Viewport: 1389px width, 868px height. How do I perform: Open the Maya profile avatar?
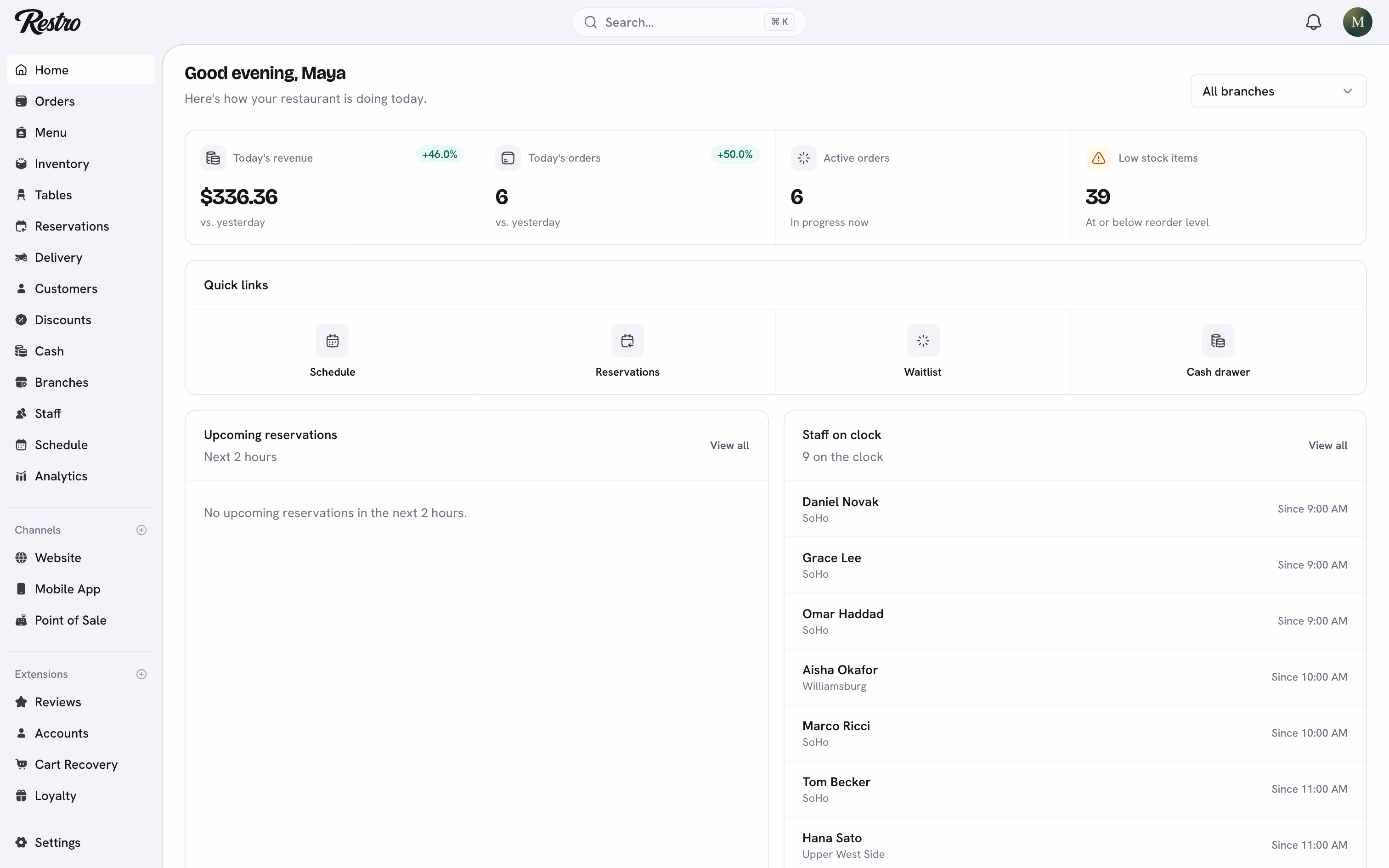(1357, 22)
